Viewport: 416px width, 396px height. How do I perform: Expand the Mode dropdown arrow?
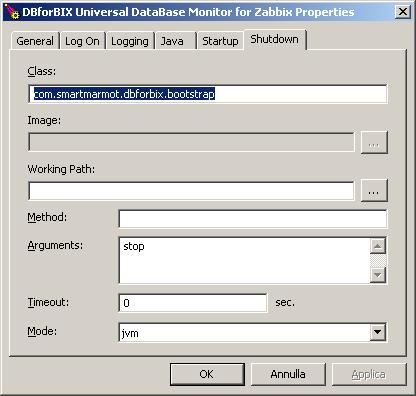(378, 332)
